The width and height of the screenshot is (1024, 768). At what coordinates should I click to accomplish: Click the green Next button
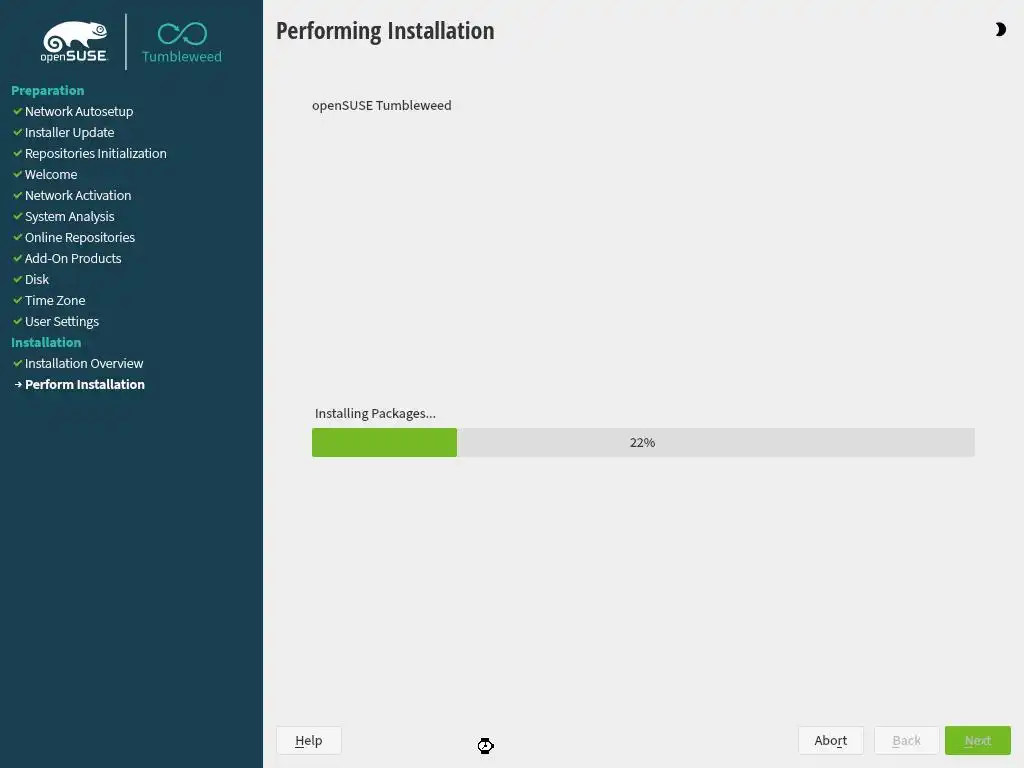pyautogui.click(x=978, y=741)
